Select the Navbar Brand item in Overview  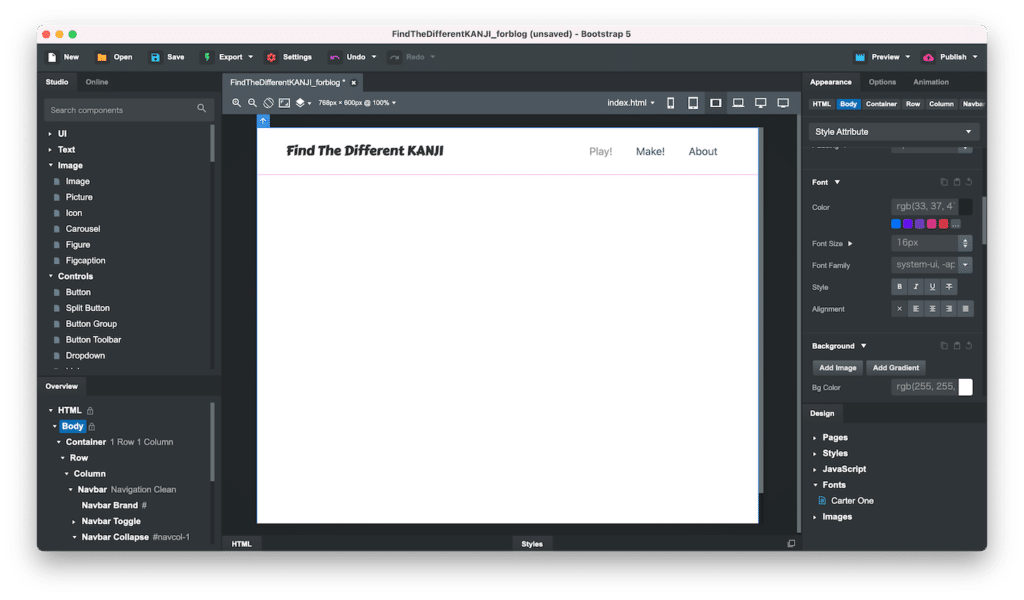point(109,505)
